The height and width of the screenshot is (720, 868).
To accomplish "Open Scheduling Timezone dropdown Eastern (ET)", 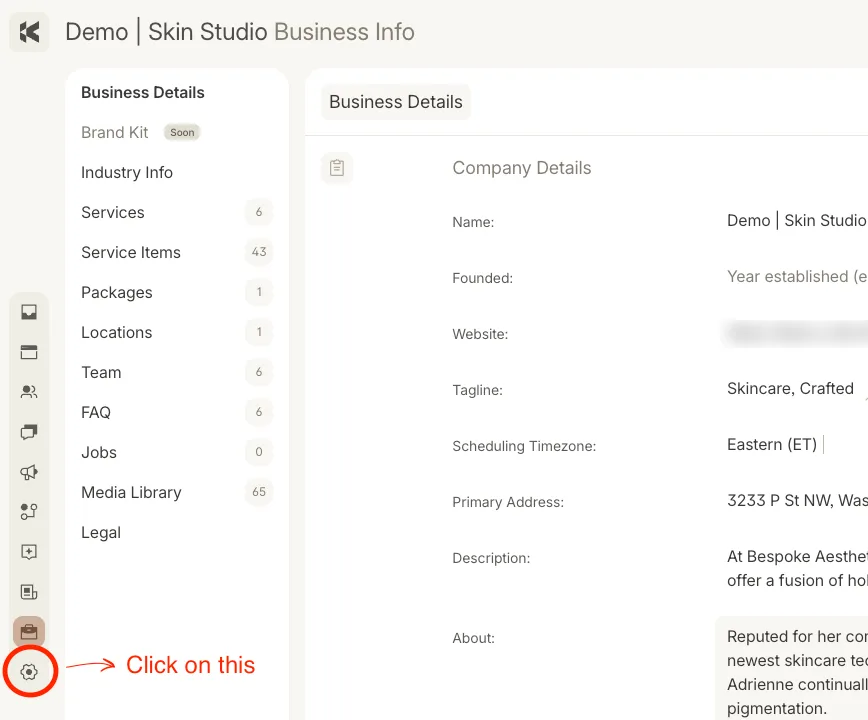I will (772, 444).
